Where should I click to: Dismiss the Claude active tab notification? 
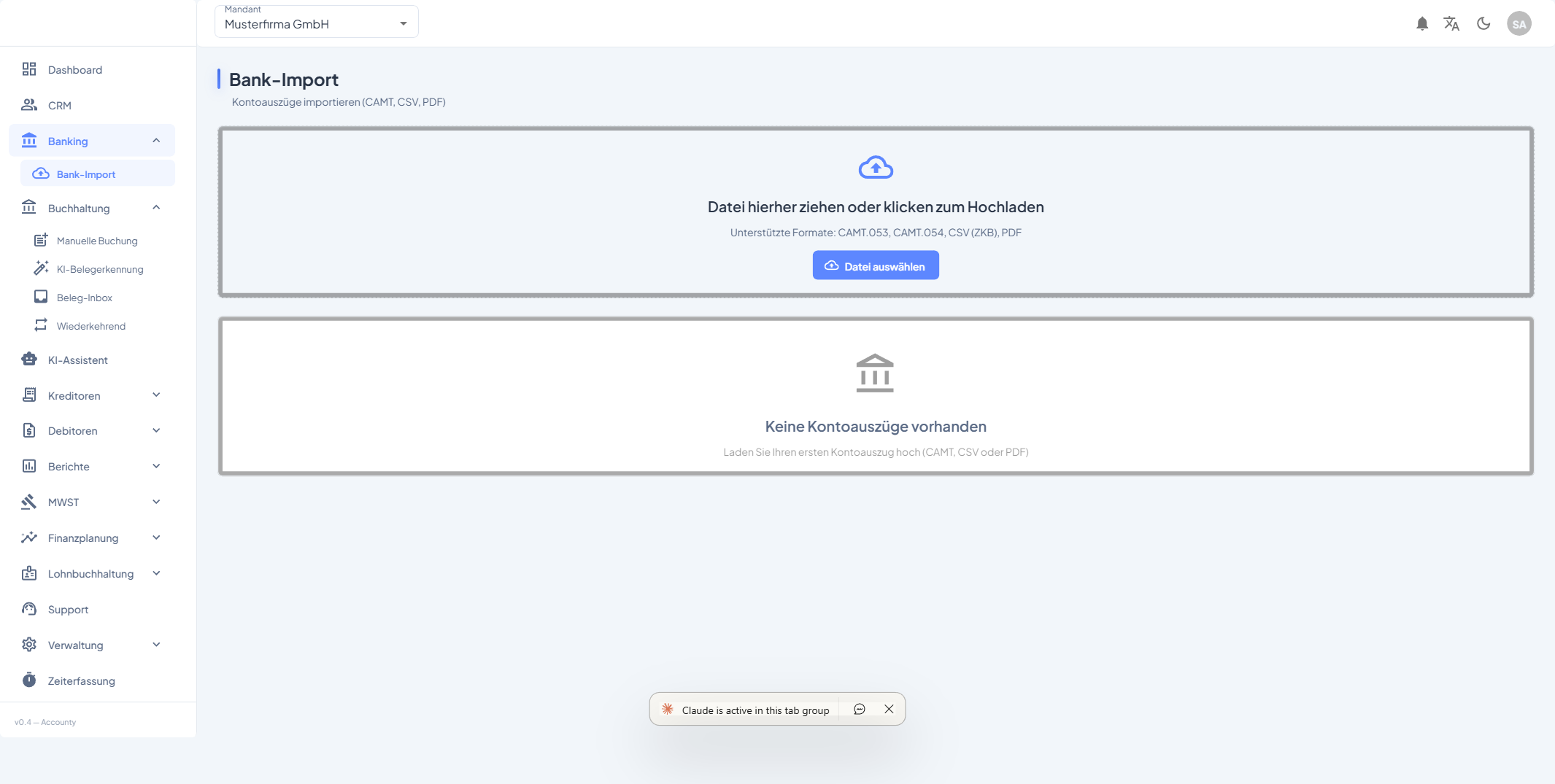tap(889, 710)
